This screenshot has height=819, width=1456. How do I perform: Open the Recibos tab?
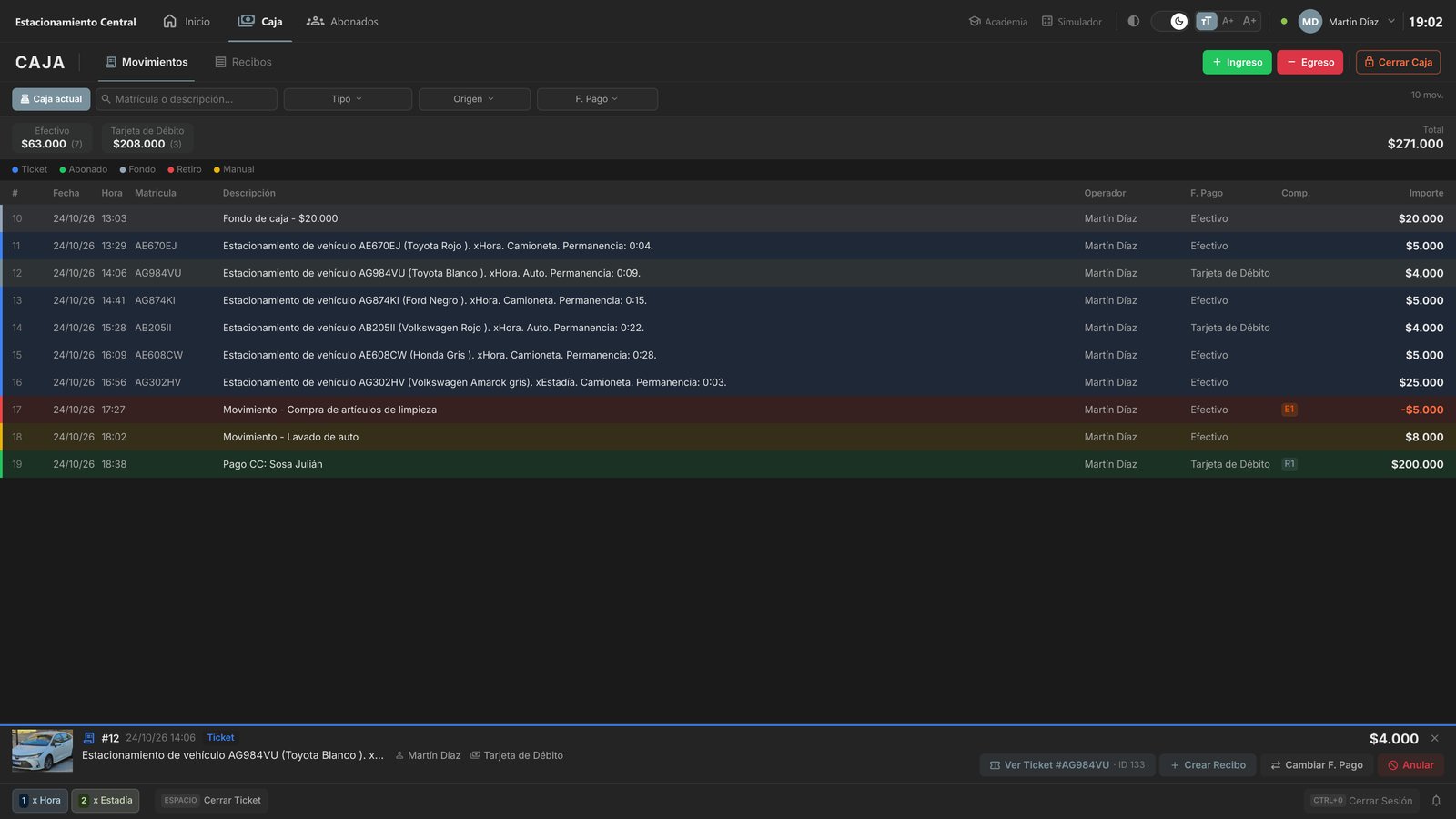click(x=243, y=62)
